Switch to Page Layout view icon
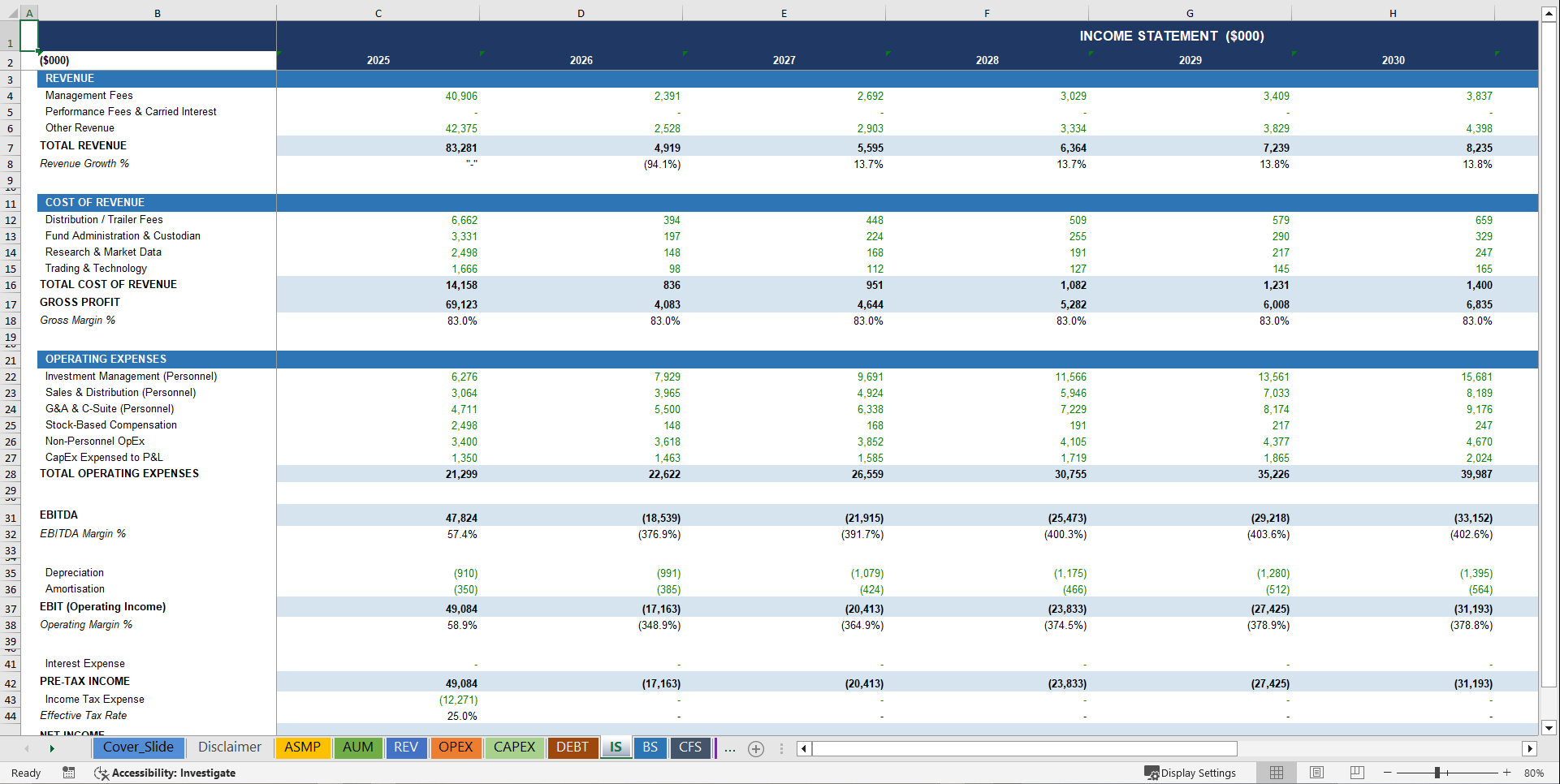The width and height of the screenshot is (1560, 784). click(x=1316, y=773)
